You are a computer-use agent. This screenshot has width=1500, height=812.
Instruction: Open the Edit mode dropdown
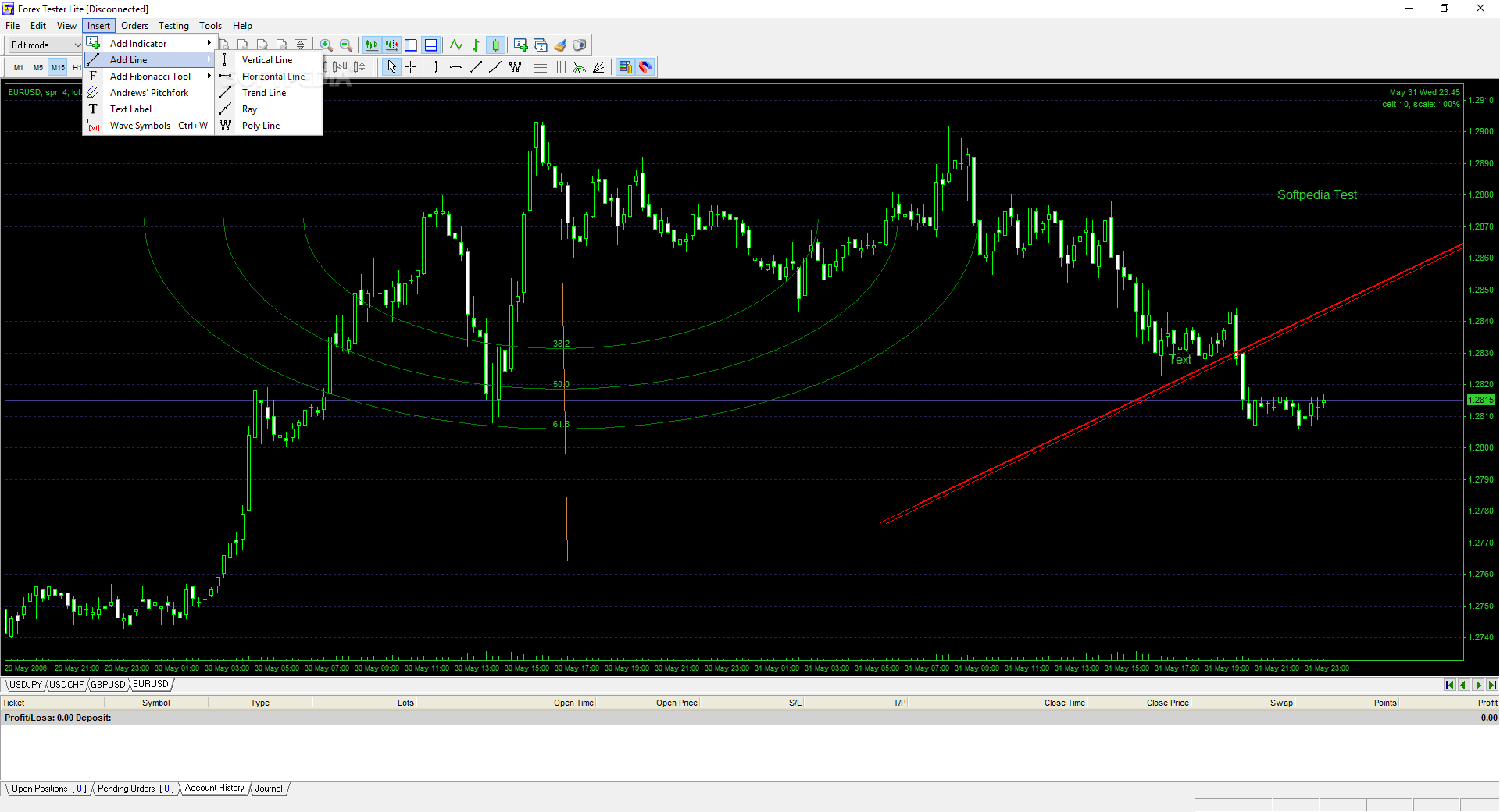pyautogui.click(x=45, y=45)
